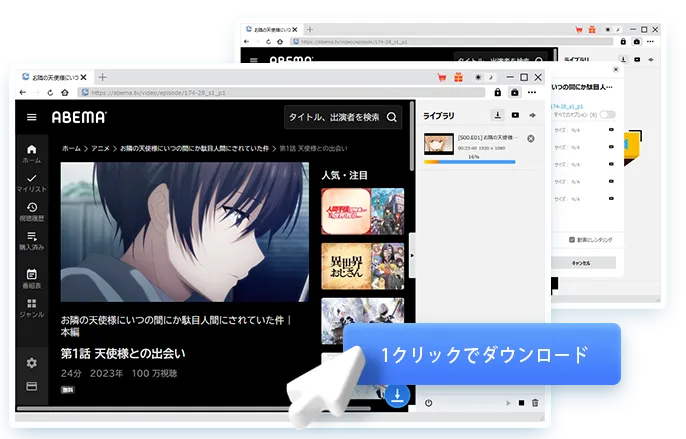Image resolution: width=686 pixels, height=439 pixels.
Task: Select the downloads tab icon in ライブラリ panel
Action: click(x=497, y=115)
